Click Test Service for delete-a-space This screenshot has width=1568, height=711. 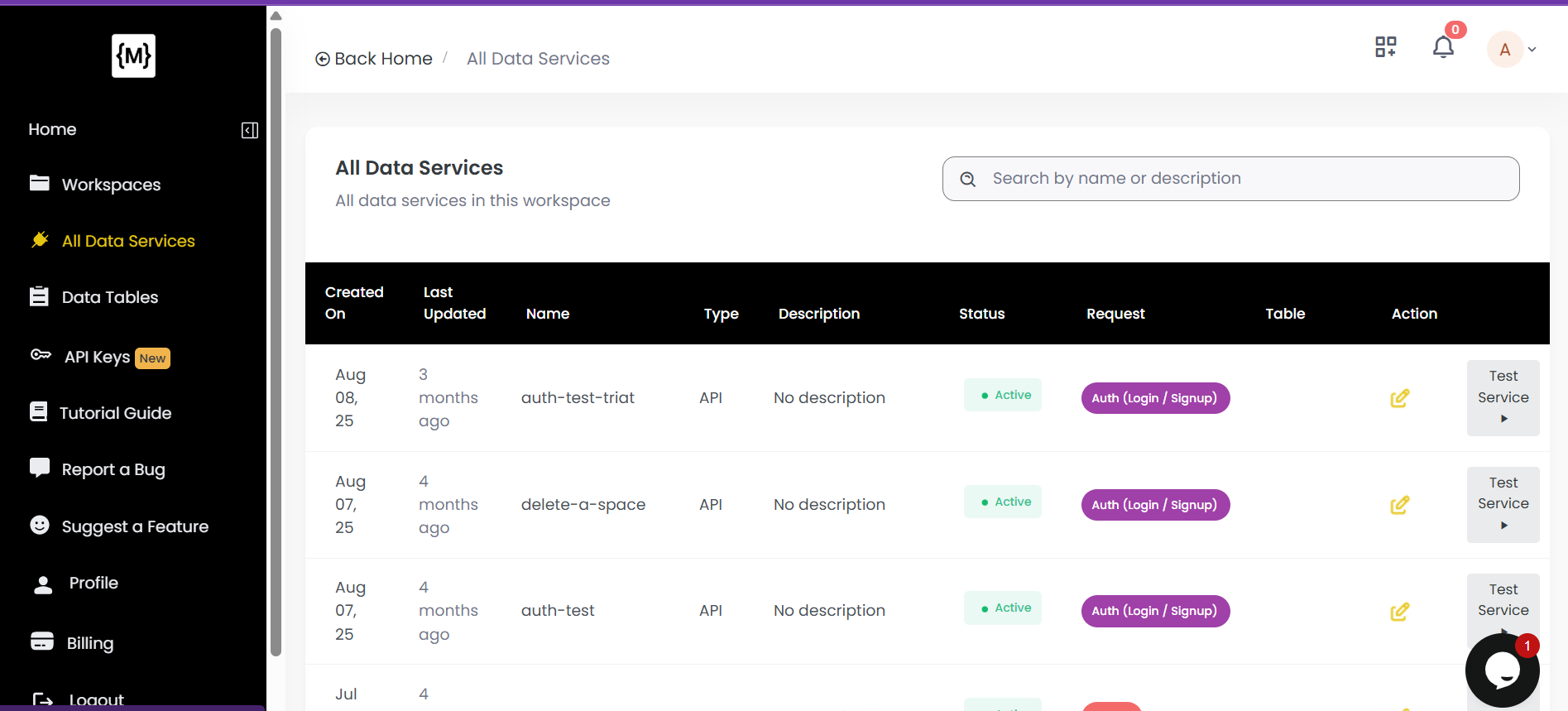pos(1503,505)
